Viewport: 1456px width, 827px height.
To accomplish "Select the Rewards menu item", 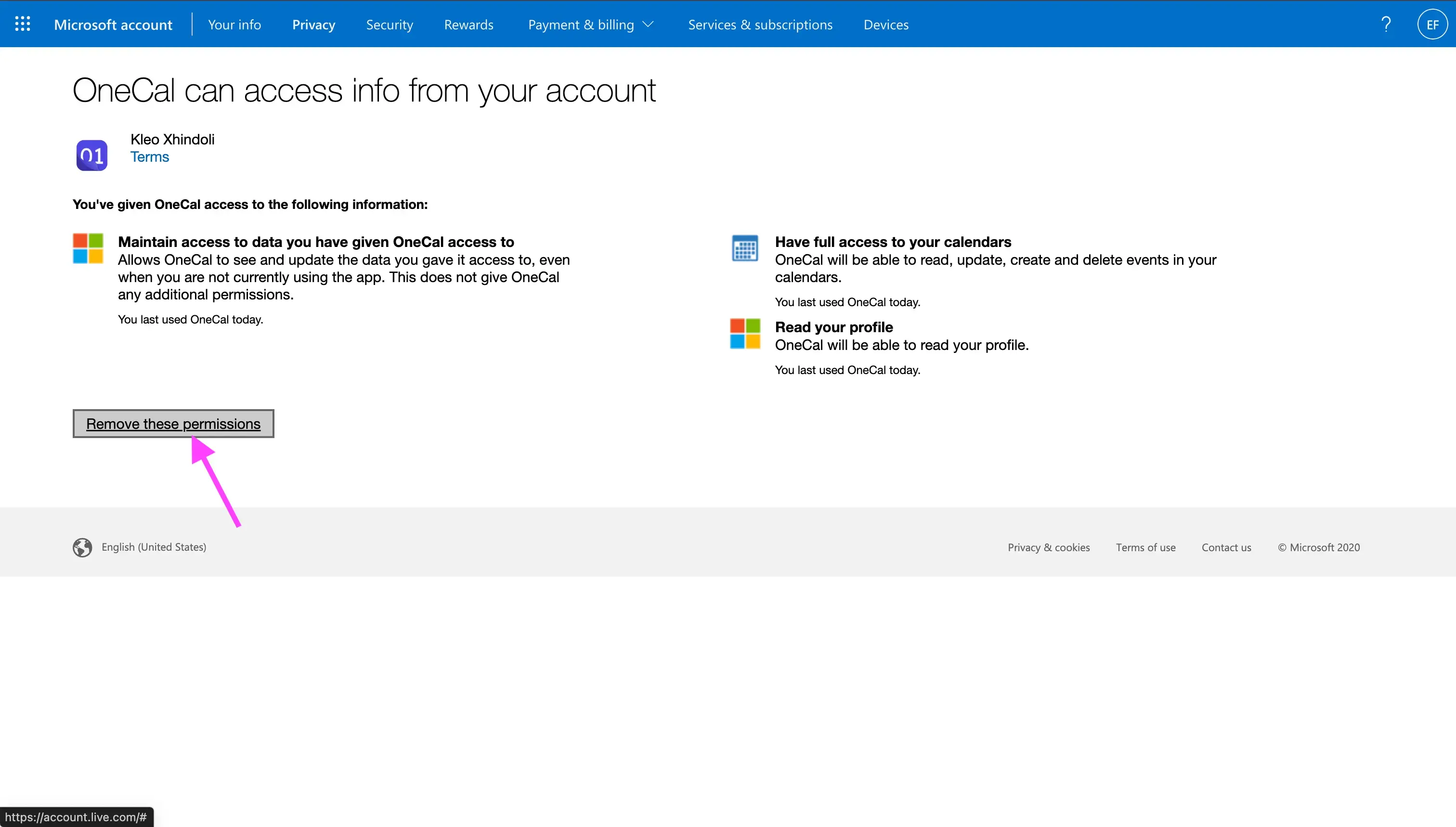I will [x=469, y=24].
